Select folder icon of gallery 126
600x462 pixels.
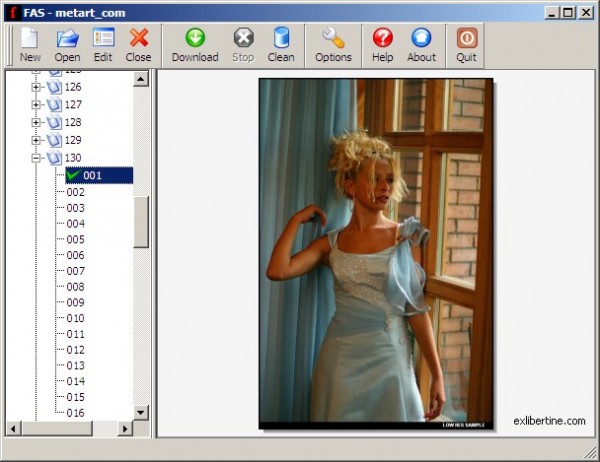[54, 87]
